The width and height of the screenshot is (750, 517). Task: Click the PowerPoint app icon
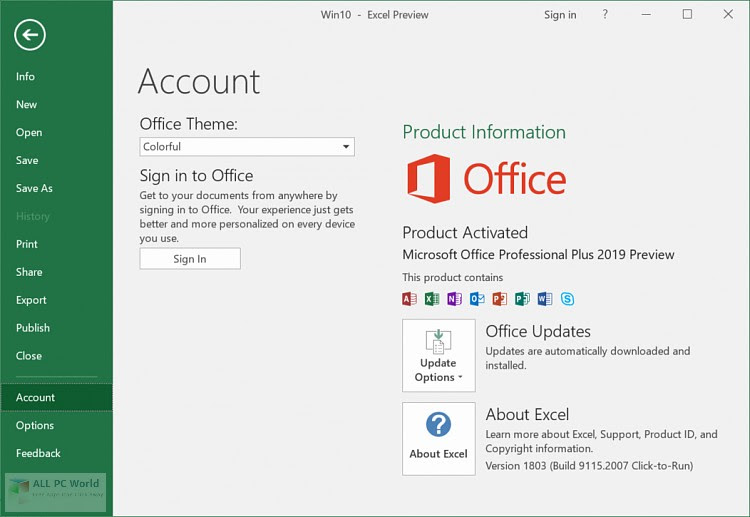click(x=499, y=299)
